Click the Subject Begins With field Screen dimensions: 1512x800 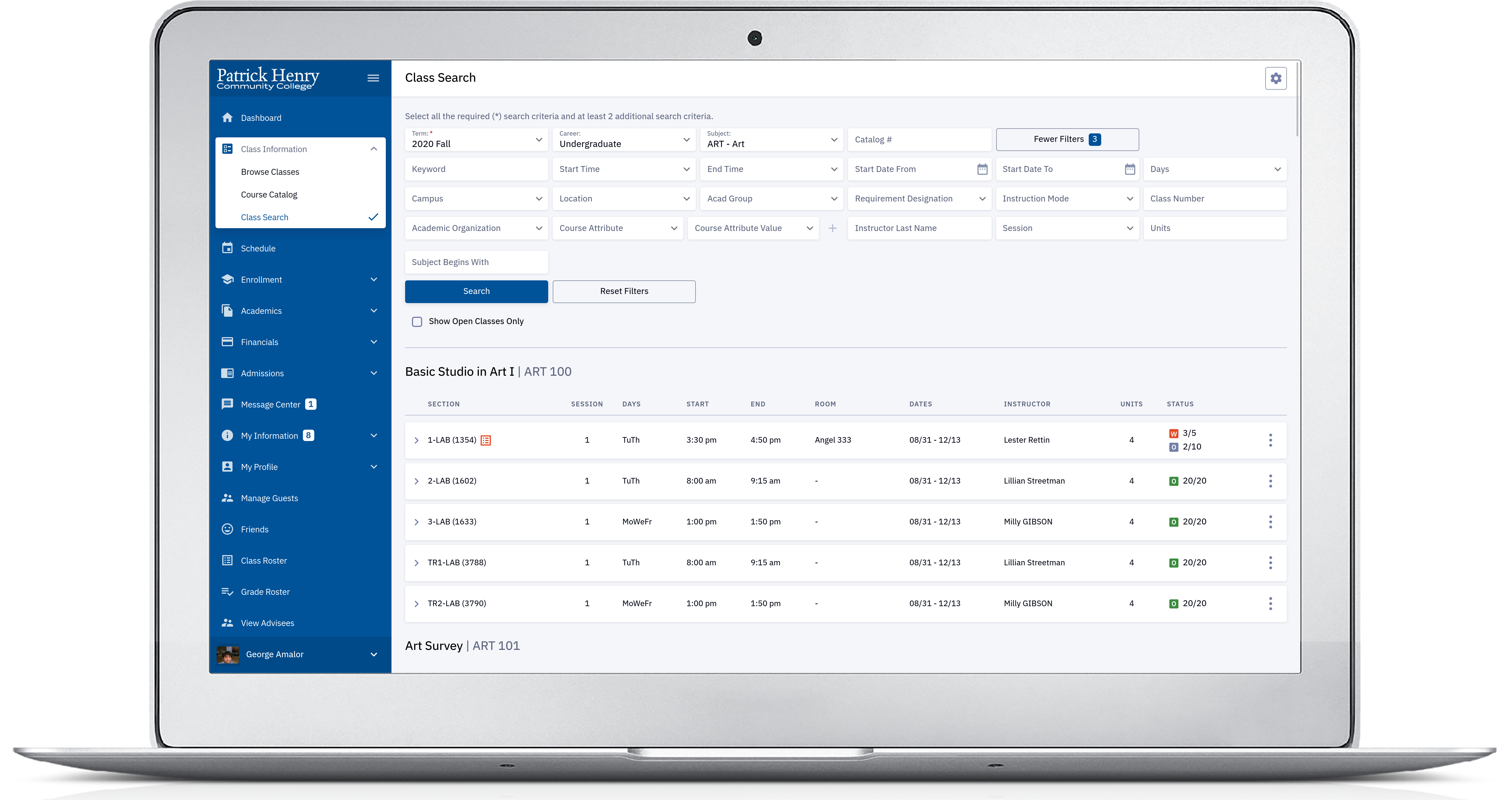click(476, 262)
